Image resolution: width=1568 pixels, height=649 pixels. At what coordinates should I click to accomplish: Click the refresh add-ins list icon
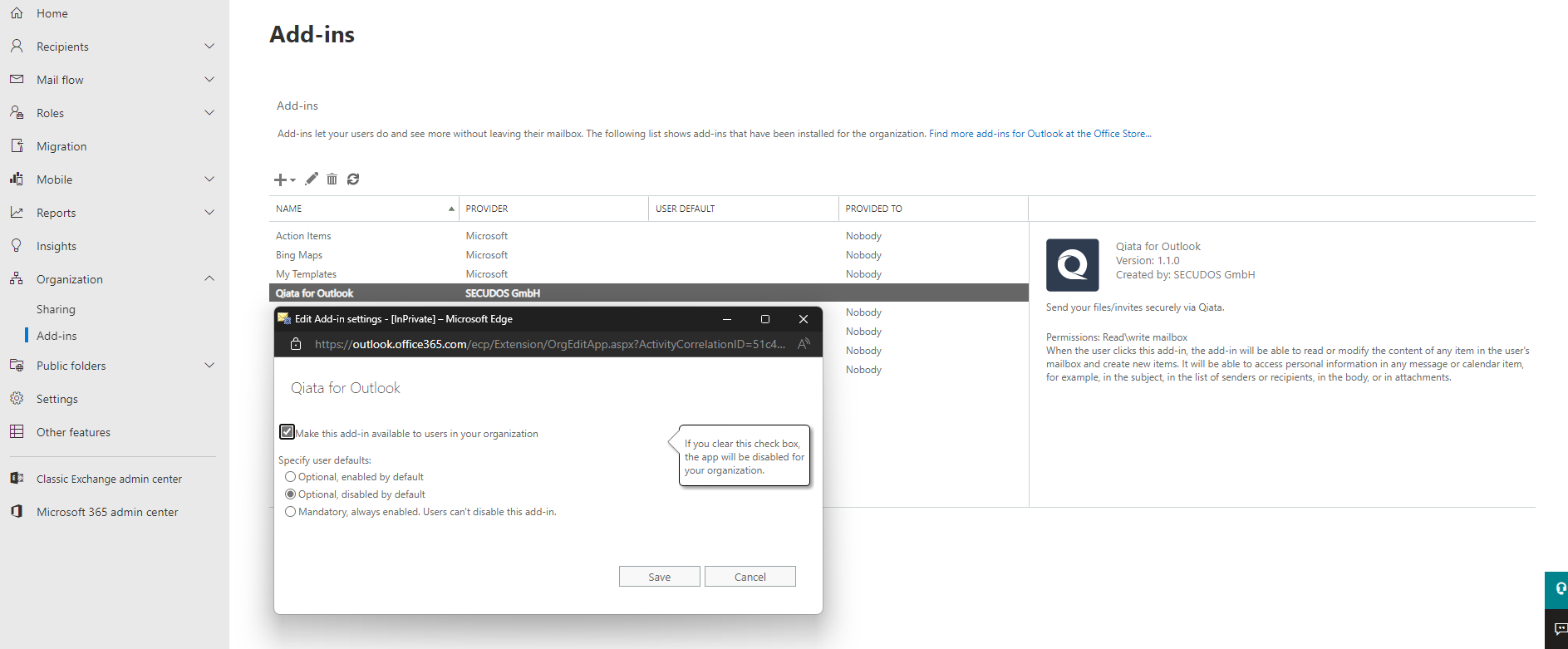(353, 179)
